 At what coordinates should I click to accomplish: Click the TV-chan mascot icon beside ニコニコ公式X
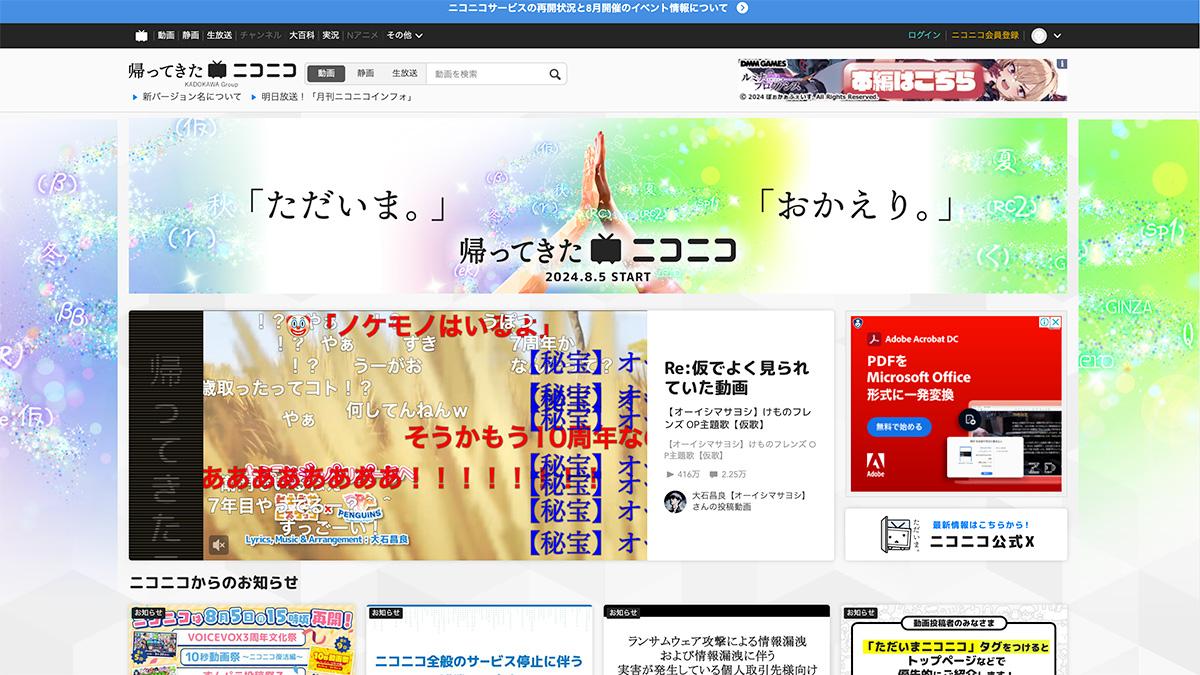(894, 536)
